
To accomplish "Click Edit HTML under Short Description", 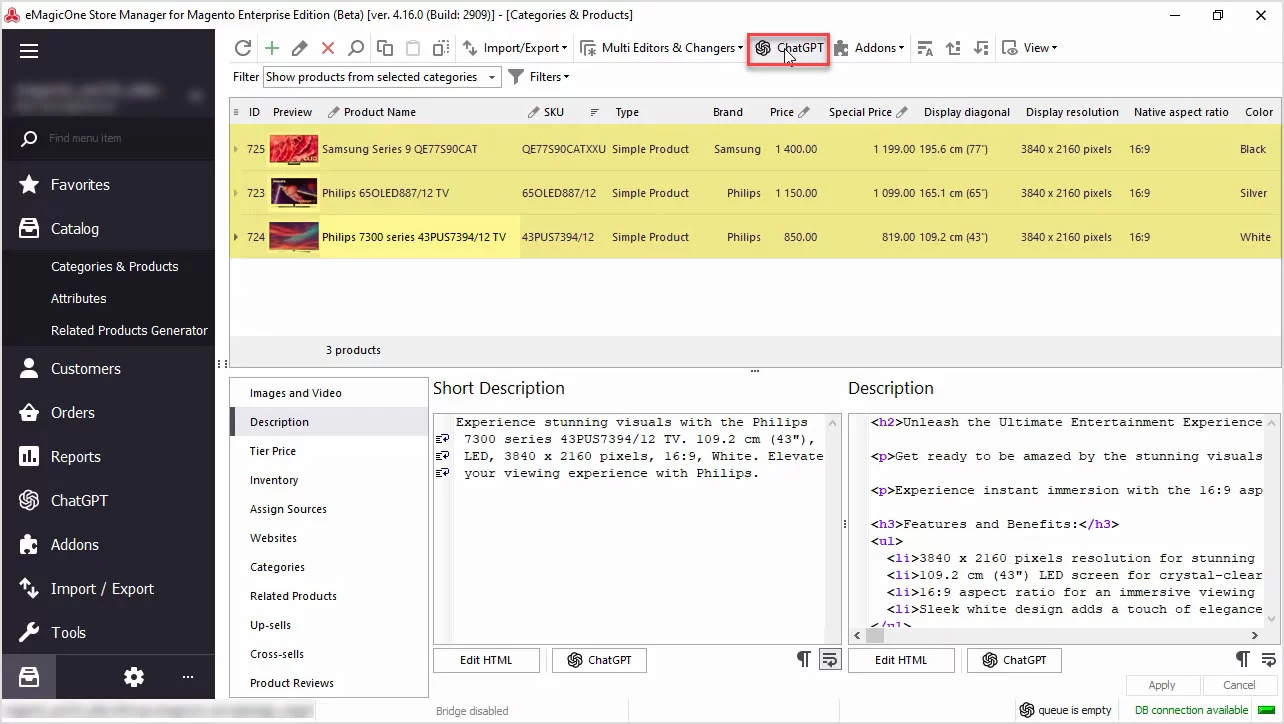I will click(486, 660).
